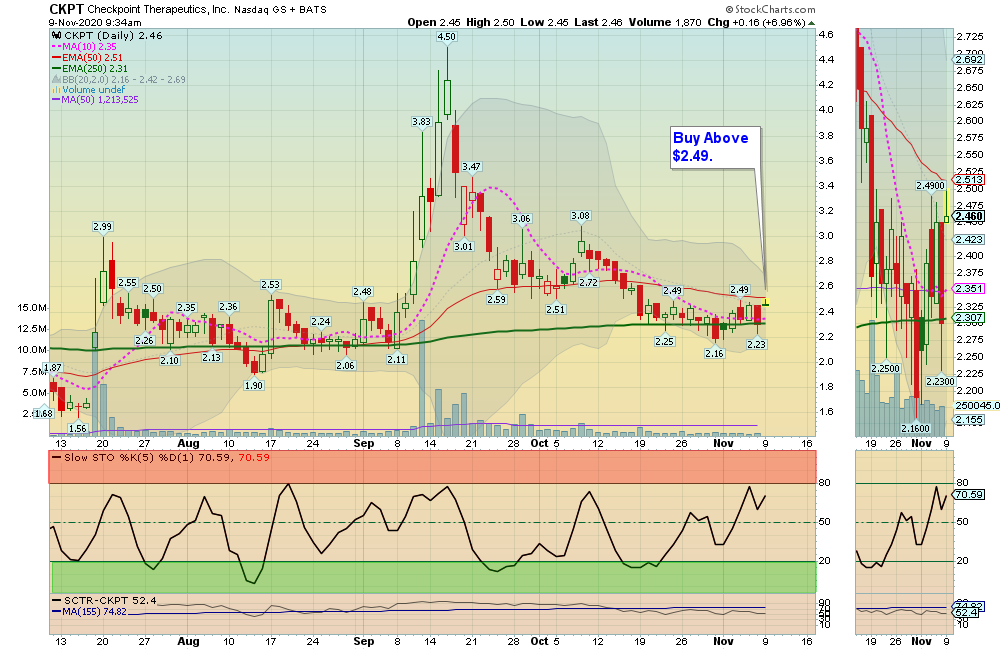This screenshot has width=1000, height=650.
Task: Click the MA(10) 2.35 legend entry
Action: 84,47
